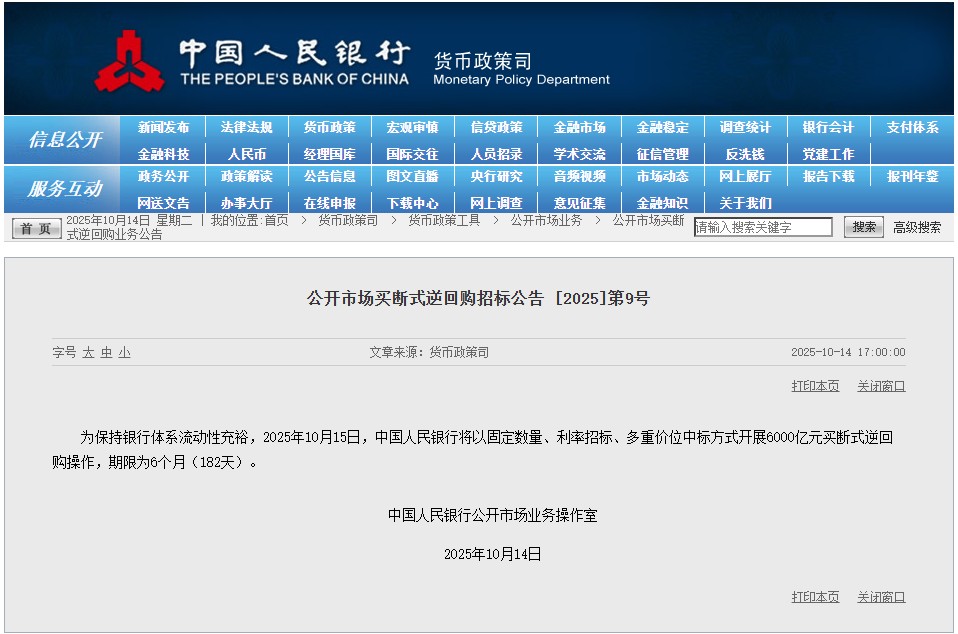The width and height of the screenshot is (958, 634).
Task: Set font size to 中 (medium)
Action: [106, 353]
